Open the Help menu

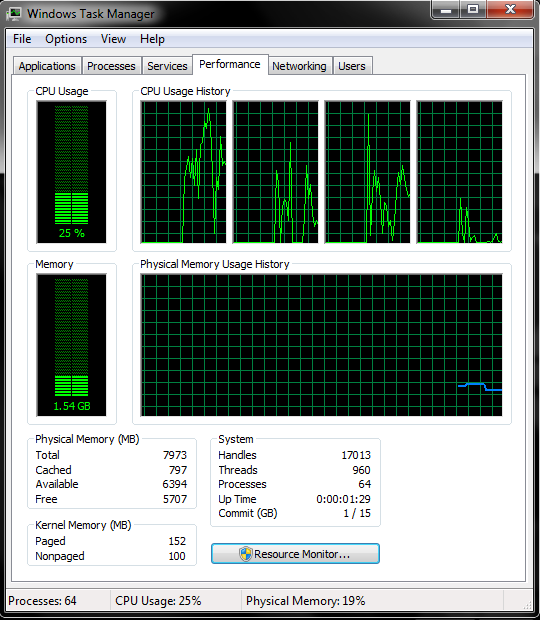pyautogui.click(x=152, y=39)
